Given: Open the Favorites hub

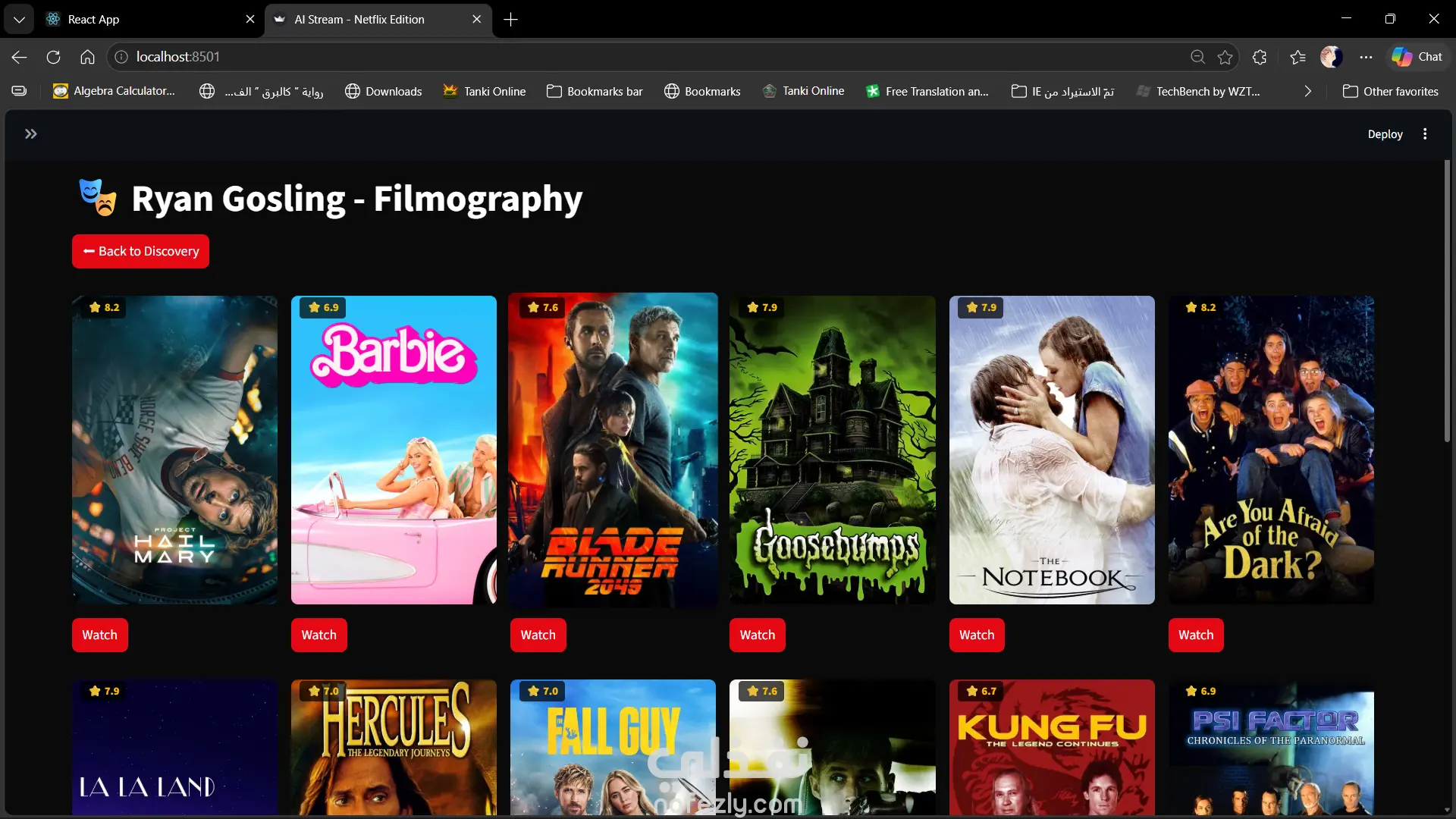Looking at the screenshot, I should [x=1298, y=57].
